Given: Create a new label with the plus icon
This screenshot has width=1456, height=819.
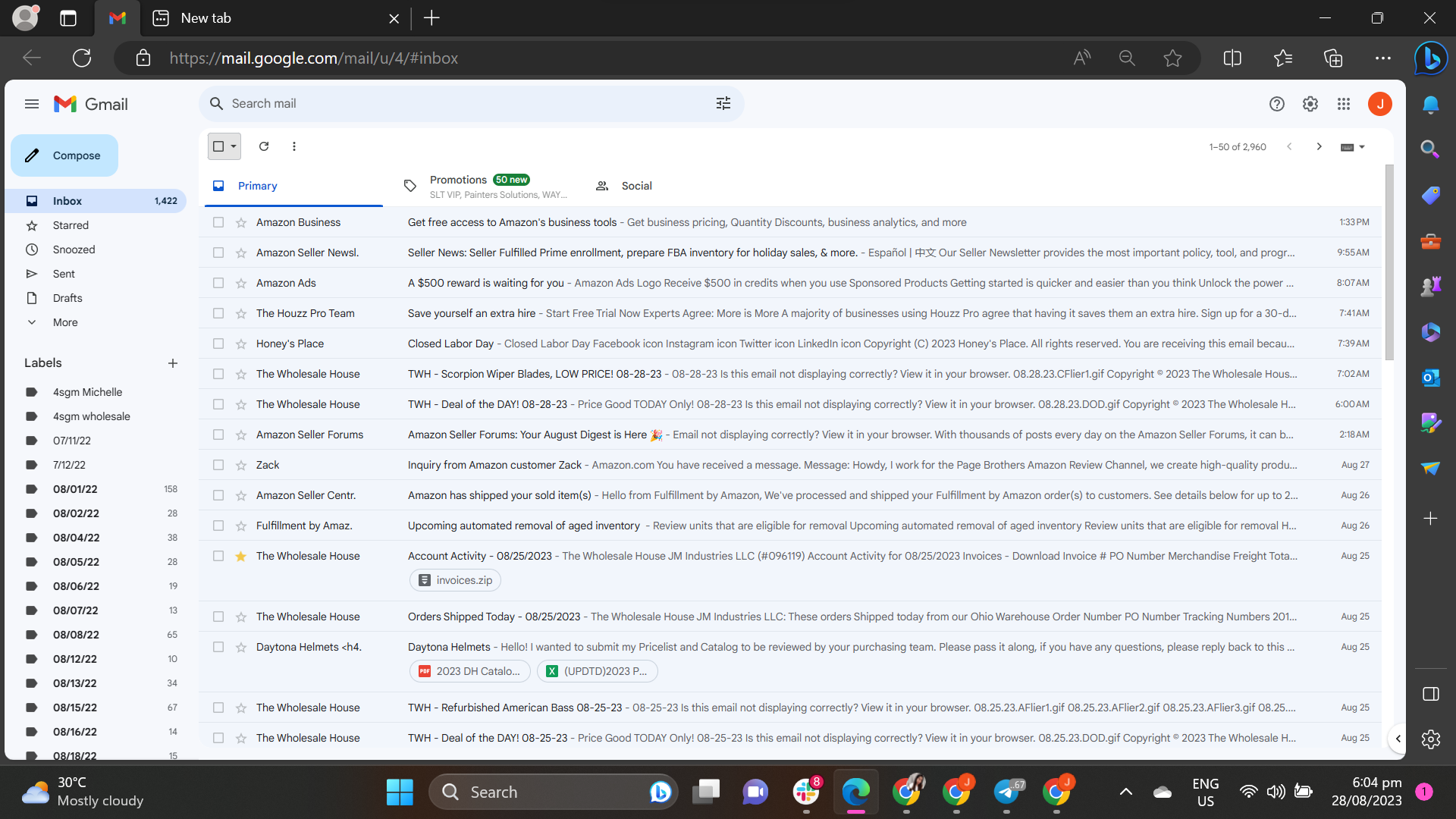Looking at the screenshot, I should click(x=173, y=363).
